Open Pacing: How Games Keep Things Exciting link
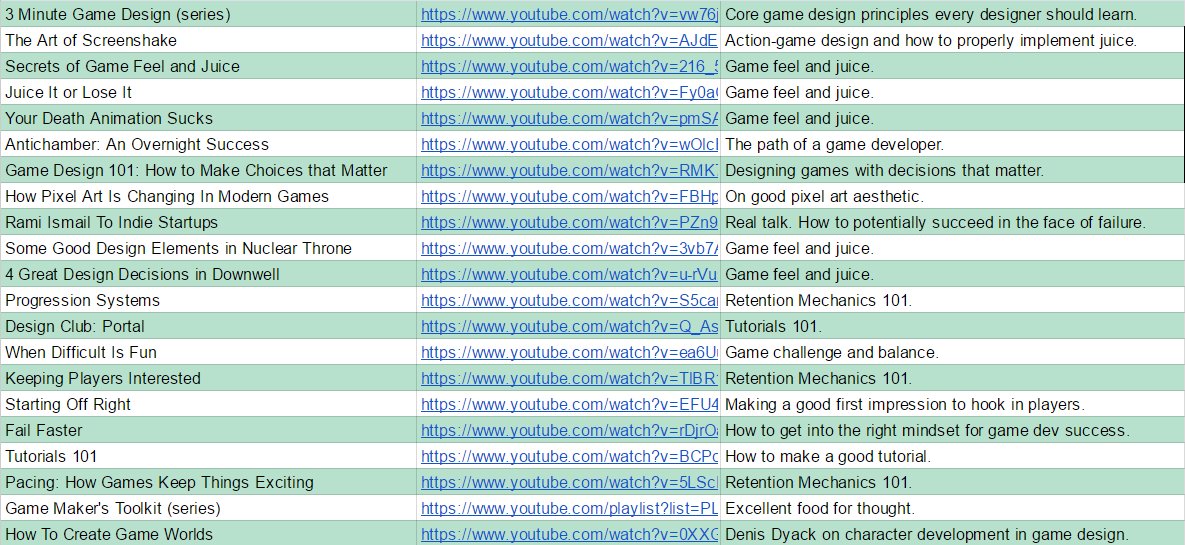The height and width of the screenshot is (545, 1185). (x=569, y=482)
